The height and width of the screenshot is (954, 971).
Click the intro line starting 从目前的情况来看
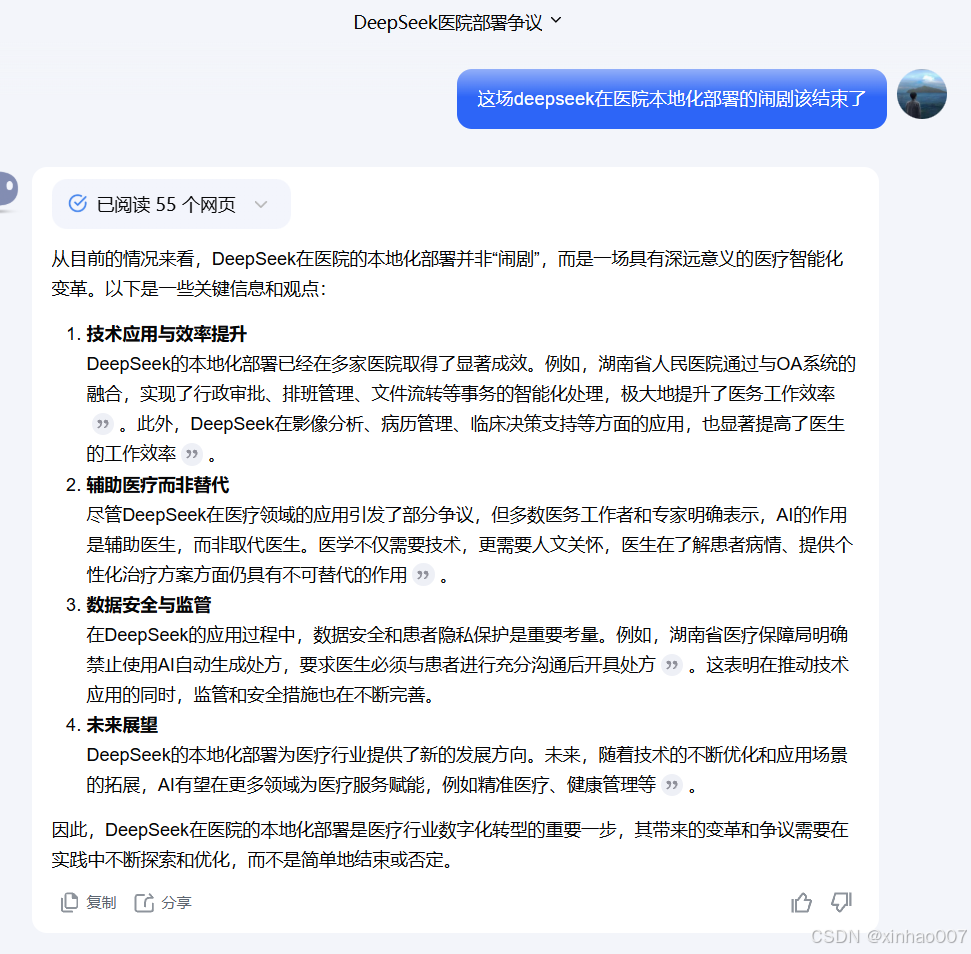(x=447, y=259)
